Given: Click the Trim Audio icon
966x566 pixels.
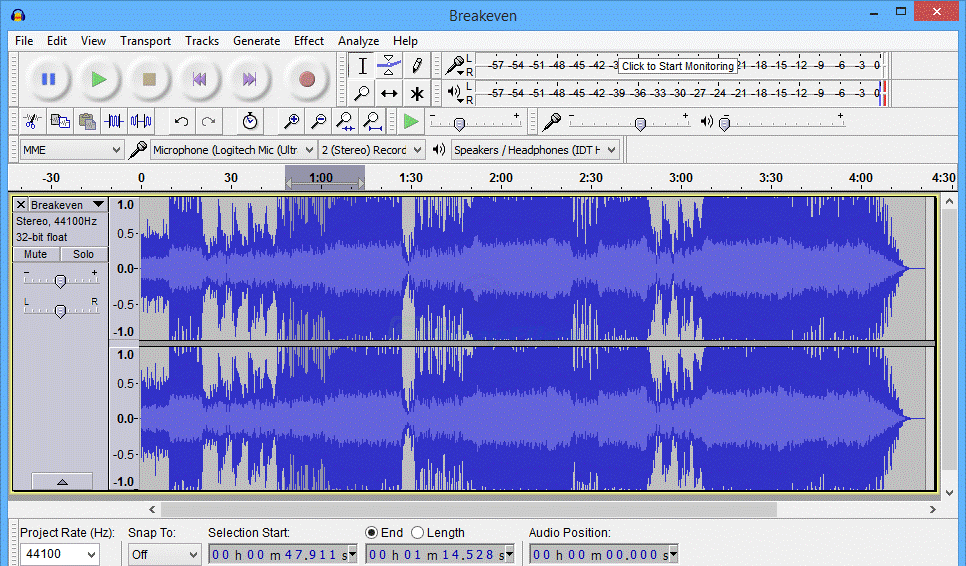Looking at the screenshot, I should 114,121.
